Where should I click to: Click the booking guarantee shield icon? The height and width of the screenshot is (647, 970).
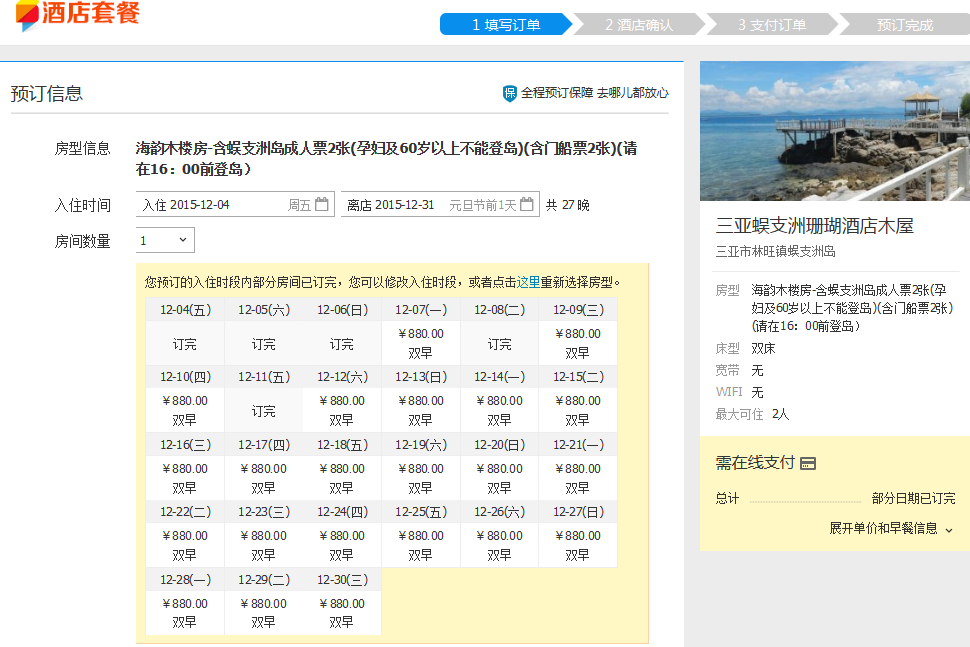pyautogui.click(x=509, y=93)
